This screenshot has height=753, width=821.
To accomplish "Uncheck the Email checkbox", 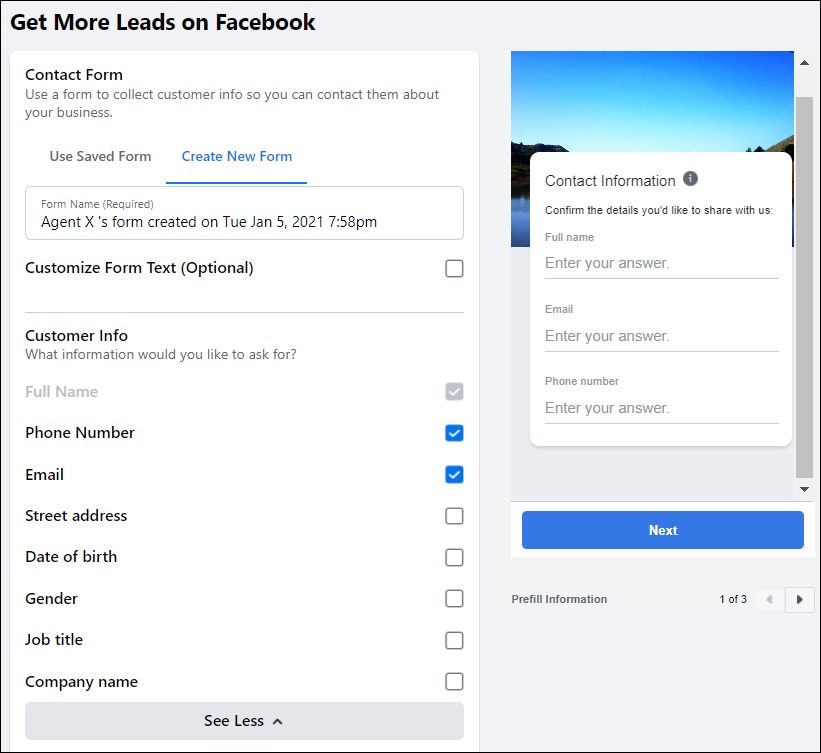I will 454,474.
